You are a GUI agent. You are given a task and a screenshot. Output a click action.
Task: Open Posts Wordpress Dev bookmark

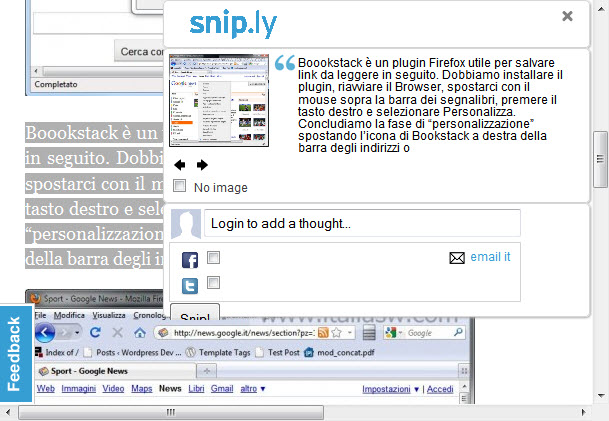(x=133, y=352)
